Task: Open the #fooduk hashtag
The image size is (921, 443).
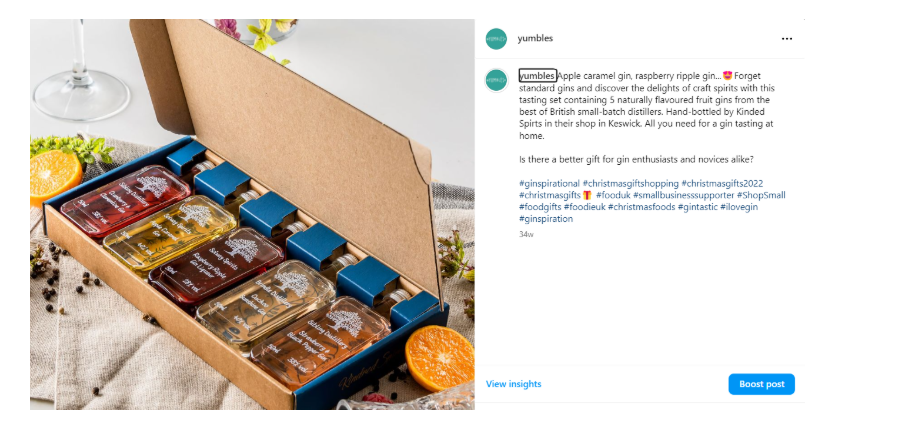Action: tap(613, 196)
